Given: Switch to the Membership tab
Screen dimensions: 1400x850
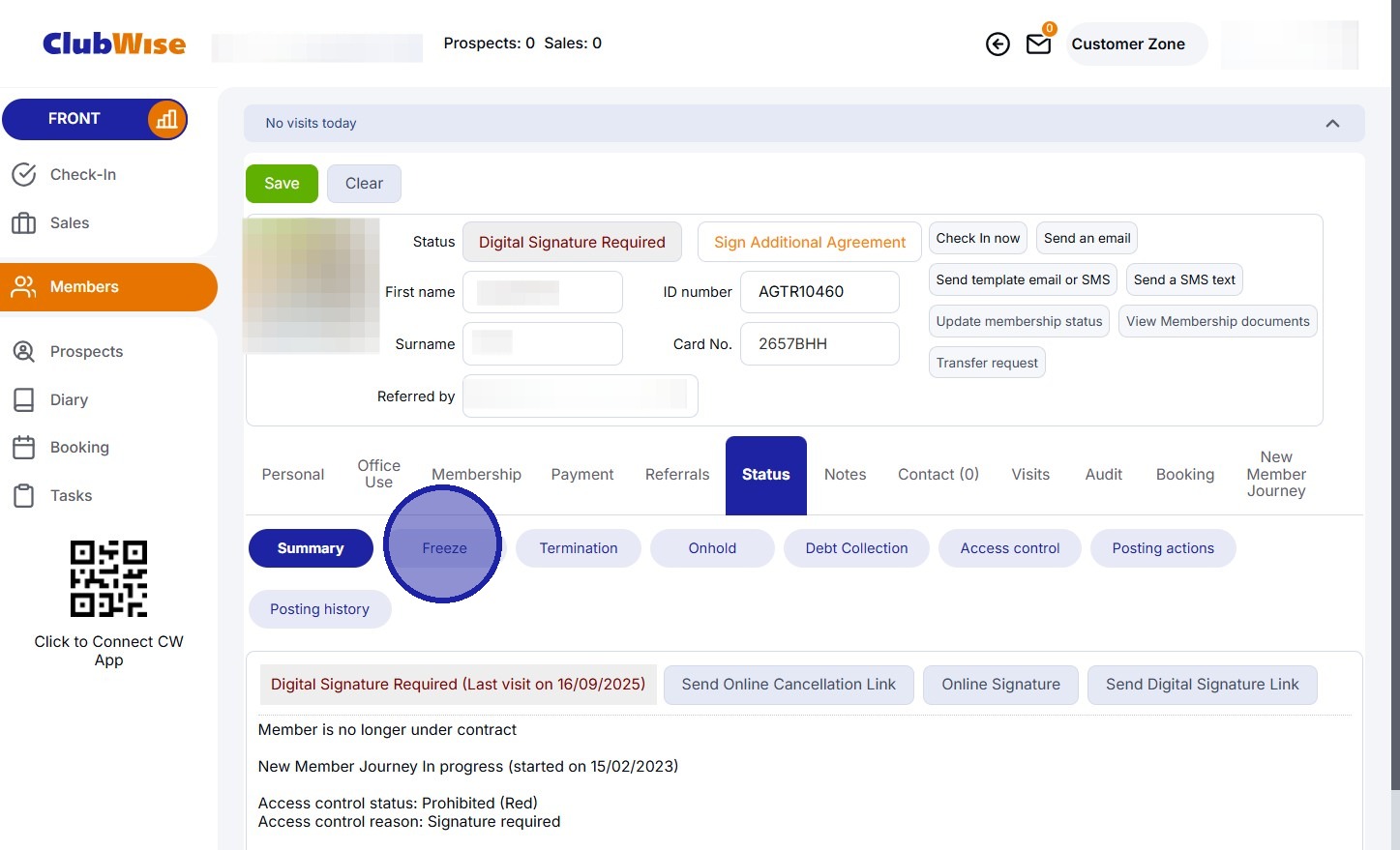Looking at the screenshot, I should (476, 475).
